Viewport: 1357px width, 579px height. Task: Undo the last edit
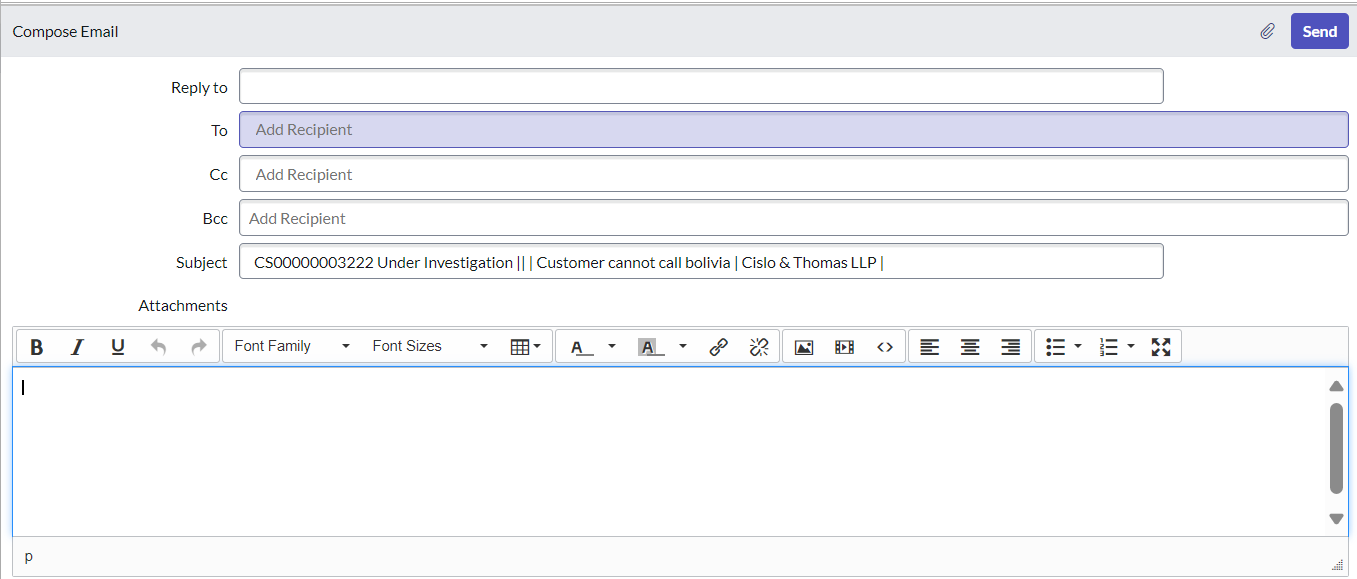pos(158,346)
